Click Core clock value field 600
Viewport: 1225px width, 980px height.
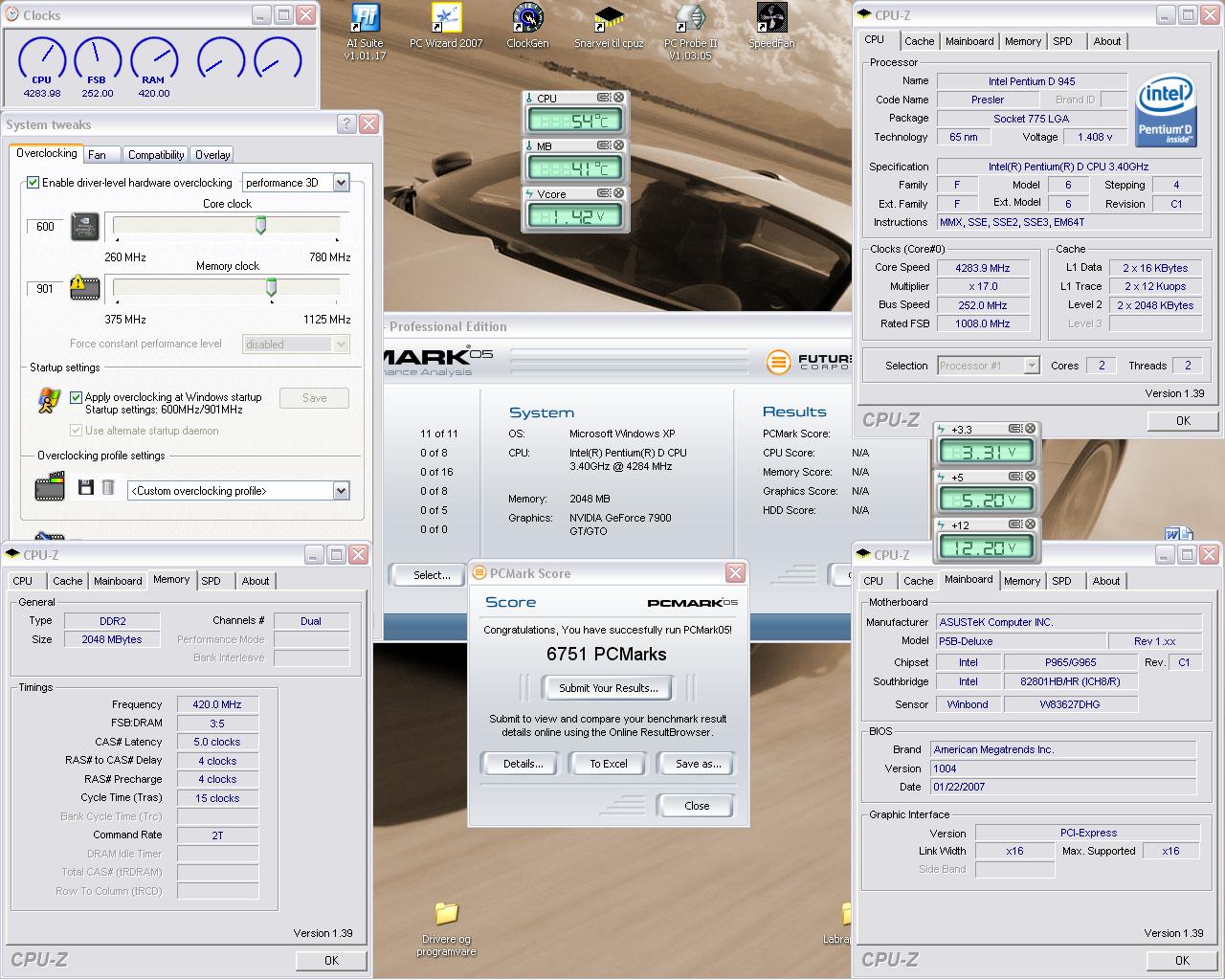45,227
